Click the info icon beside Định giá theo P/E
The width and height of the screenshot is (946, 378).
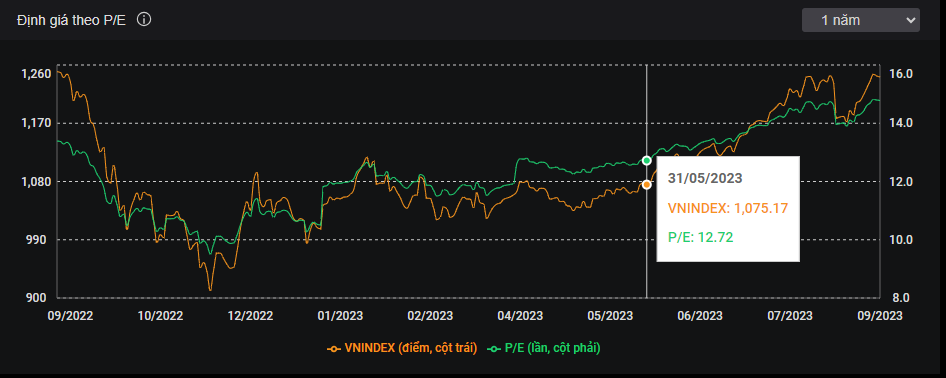pyautogui.click(x=144, y=20)
